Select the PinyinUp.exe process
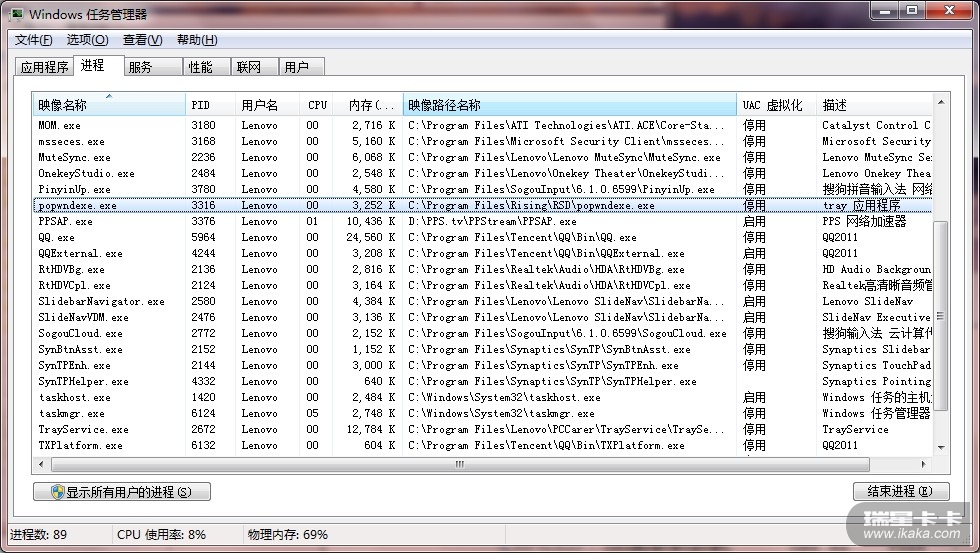980x553 pixels. point(482,189)
